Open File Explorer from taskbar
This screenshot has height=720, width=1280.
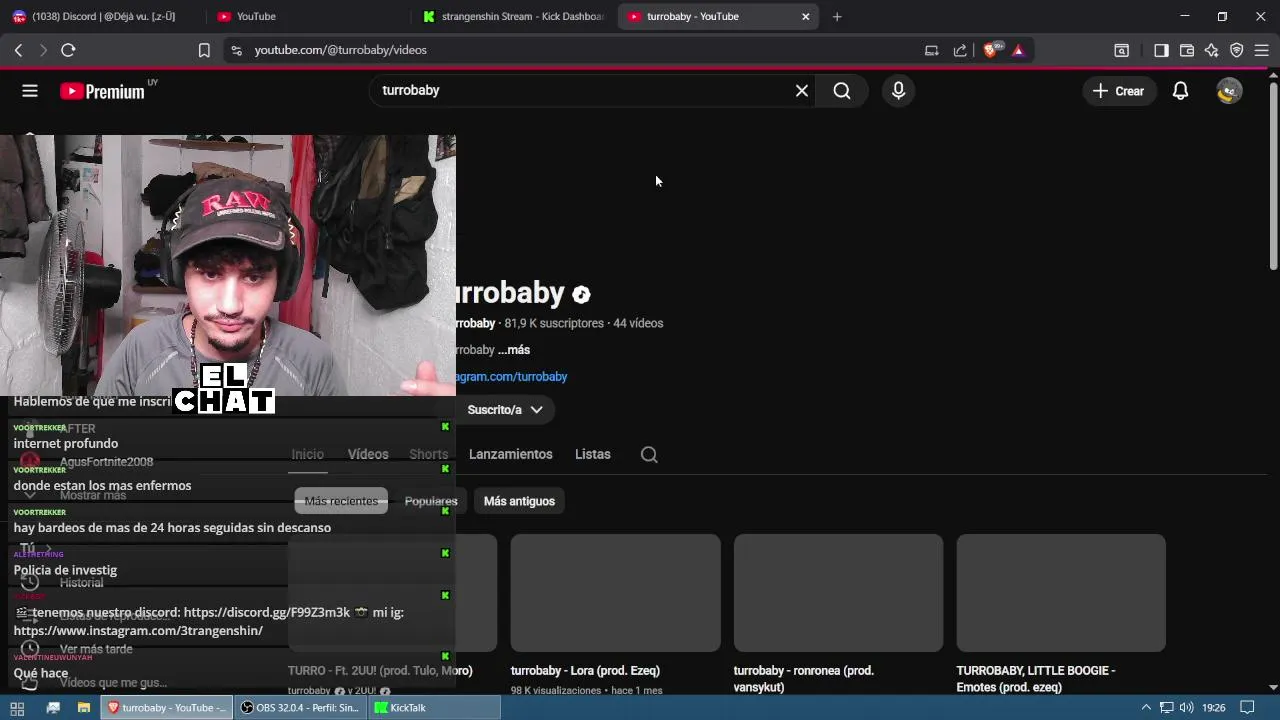(x=84, y=708)
